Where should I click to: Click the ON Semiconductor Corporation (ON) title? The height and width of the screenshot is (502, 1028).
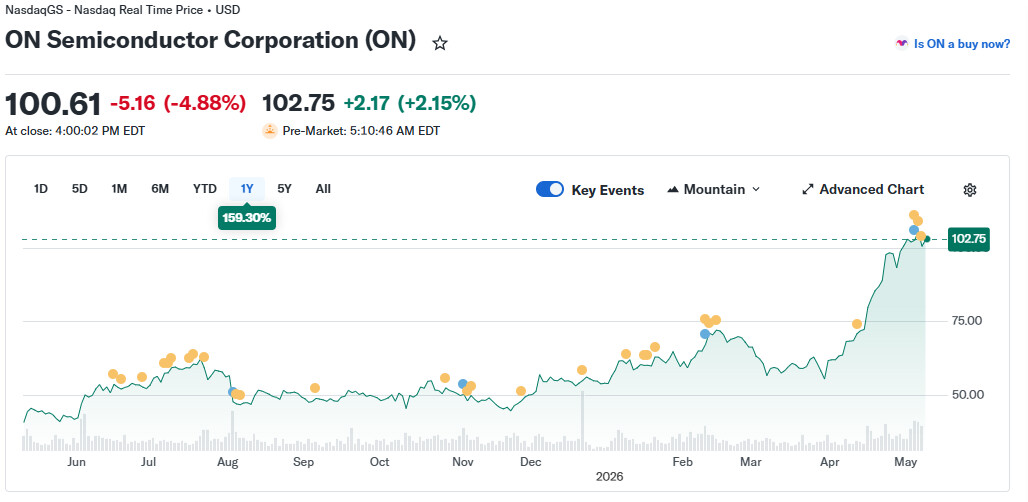coord(210,40)
